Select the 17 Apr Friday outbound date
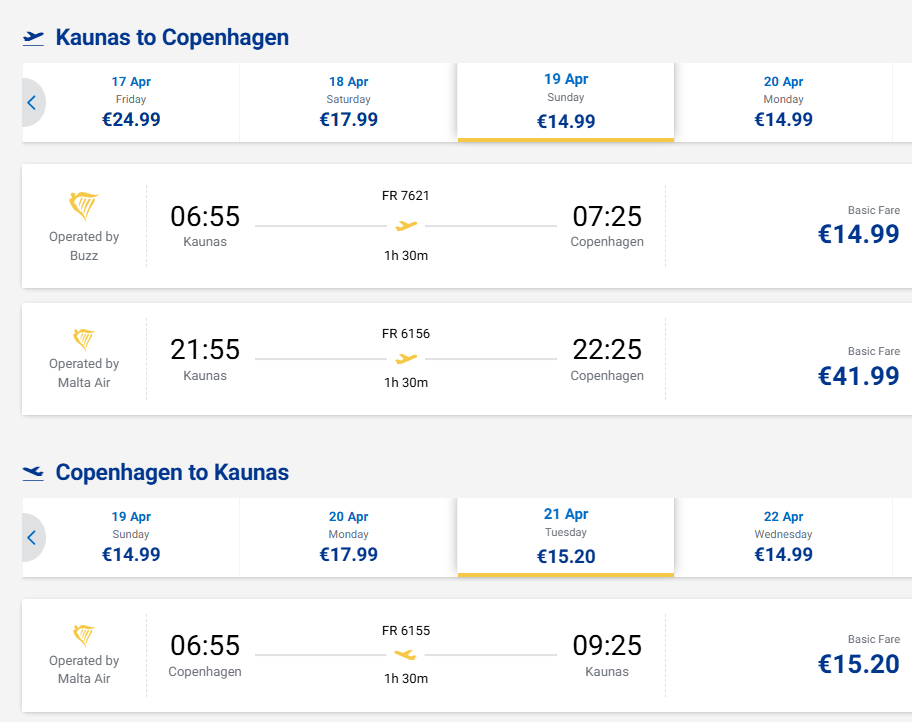This screenshot has width=912, height=722. [x=131, y=103]
